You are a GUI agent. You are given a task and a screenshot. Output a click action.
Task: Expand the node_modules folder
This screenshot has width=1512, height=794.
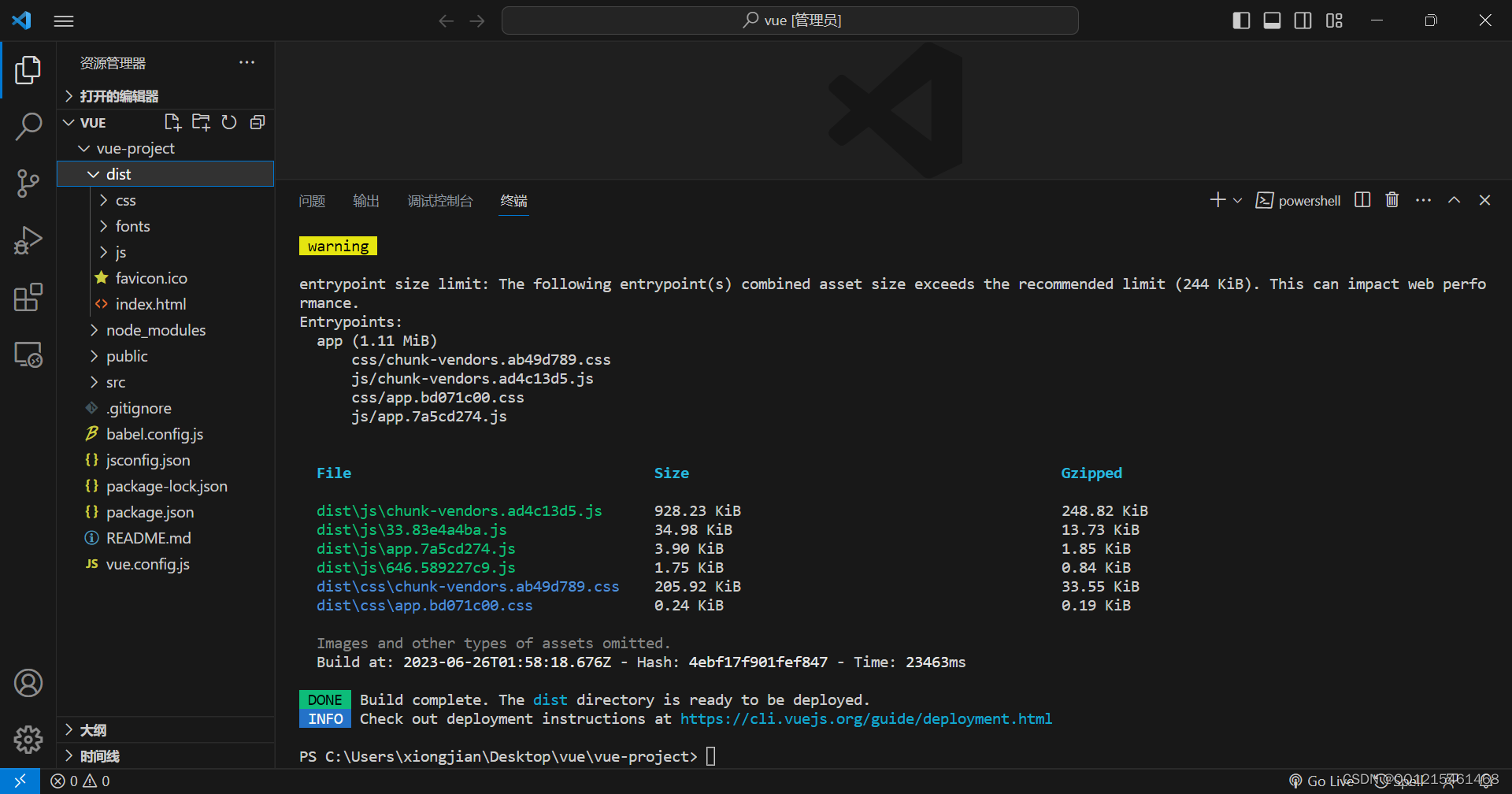(x=165, y=330)
